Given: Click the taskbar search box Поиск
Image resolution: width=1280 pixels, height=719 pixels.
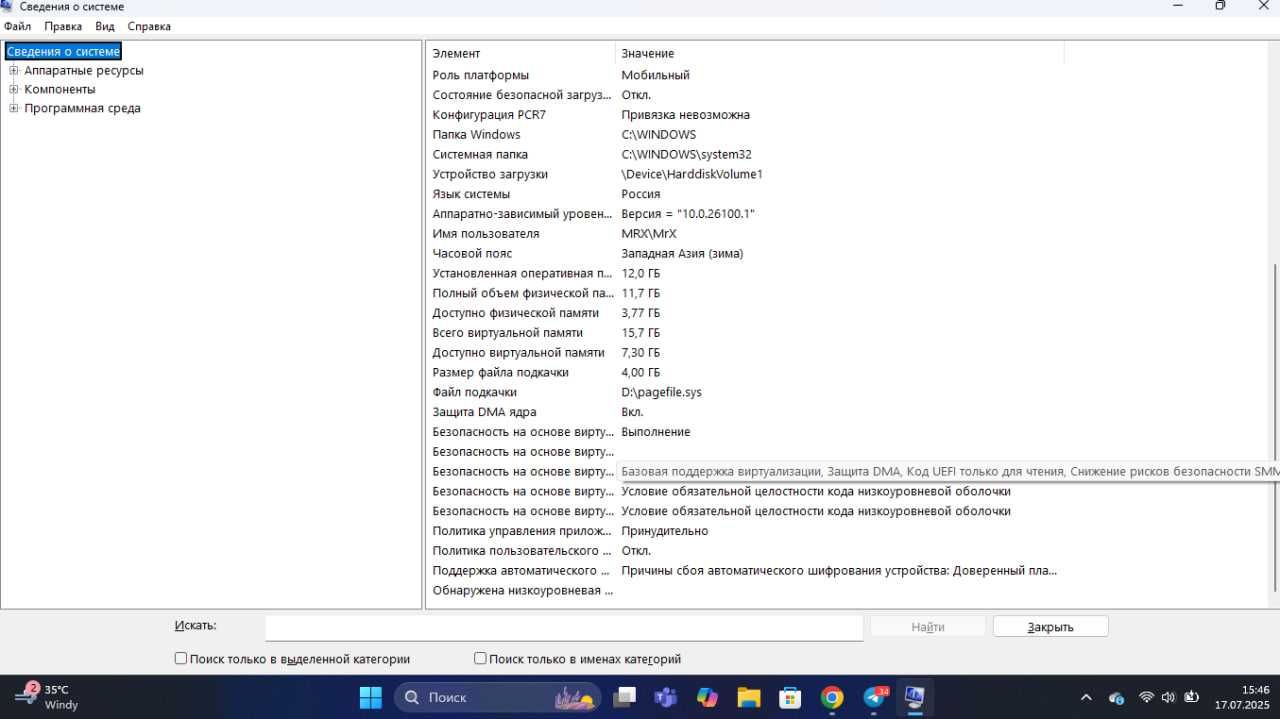Looking at the screenshot, I should click(498, 697).
